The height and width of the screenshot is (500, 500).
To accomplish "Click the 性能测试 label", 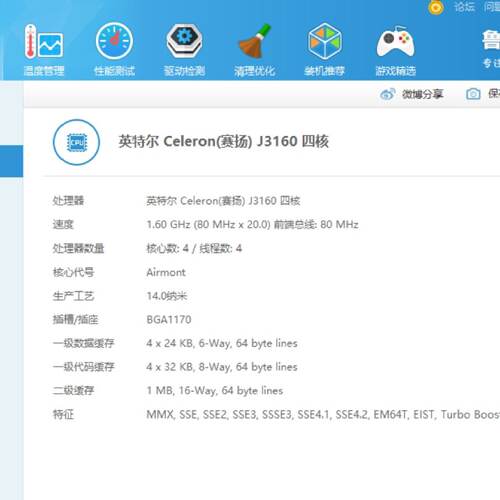I will (114, 71).
